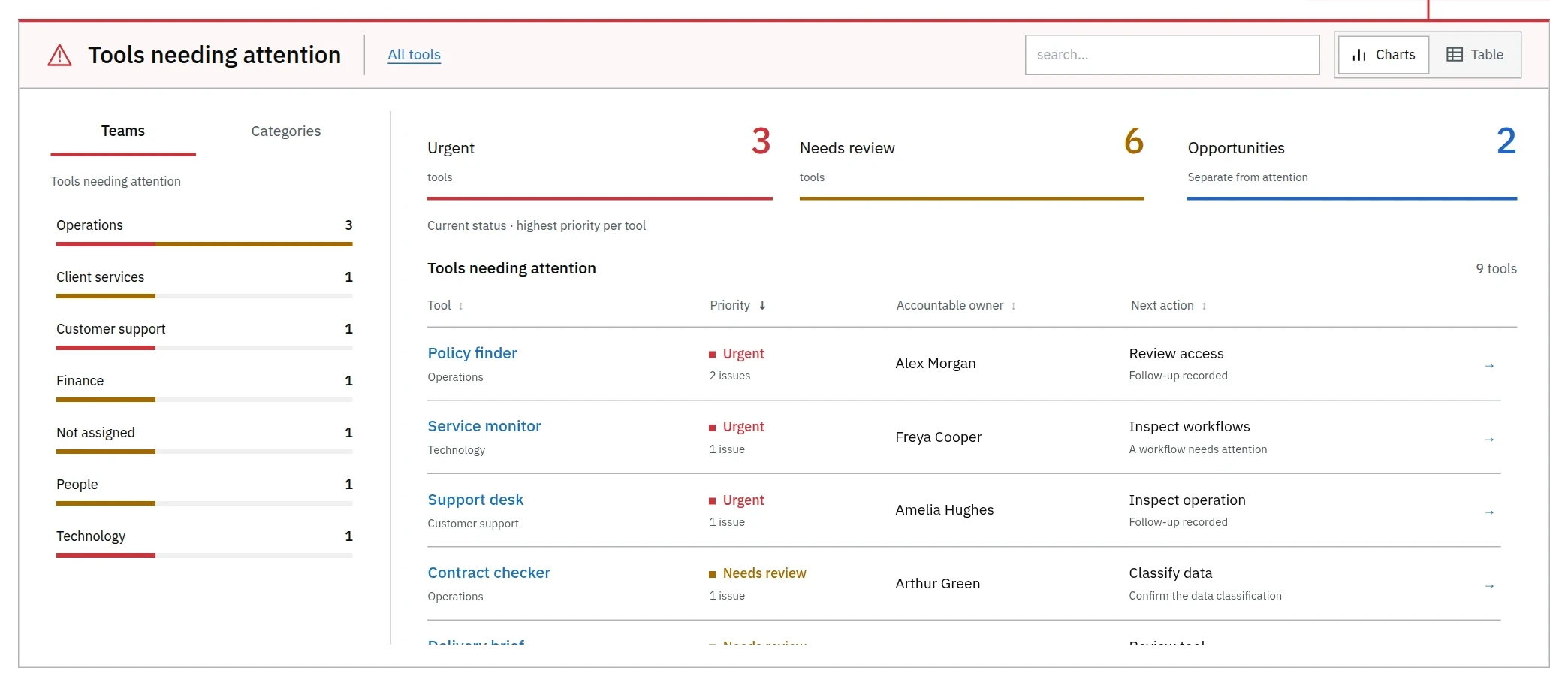Click the Inspect workflows next action
The width and height of the screenshot is (1568, 686).
pos(1190,427)
